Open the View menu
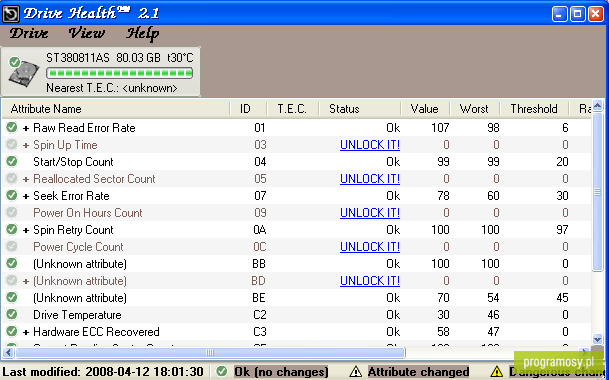 (86, 33)
